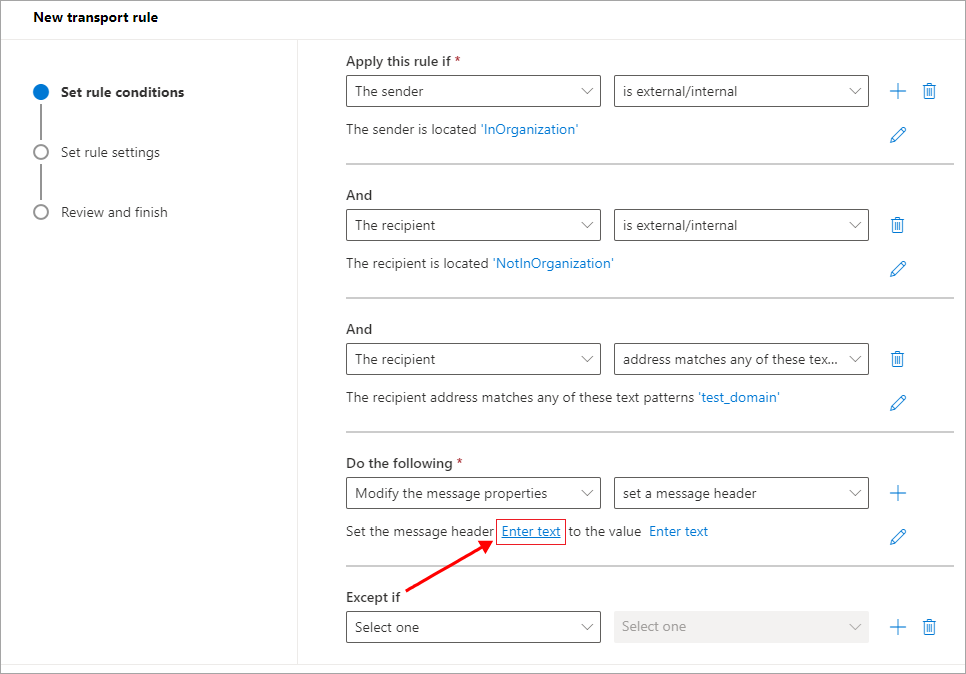The image size is (966, 674).
Task: Delete the sender condition with trash icon
Action: tap(929, 91)
